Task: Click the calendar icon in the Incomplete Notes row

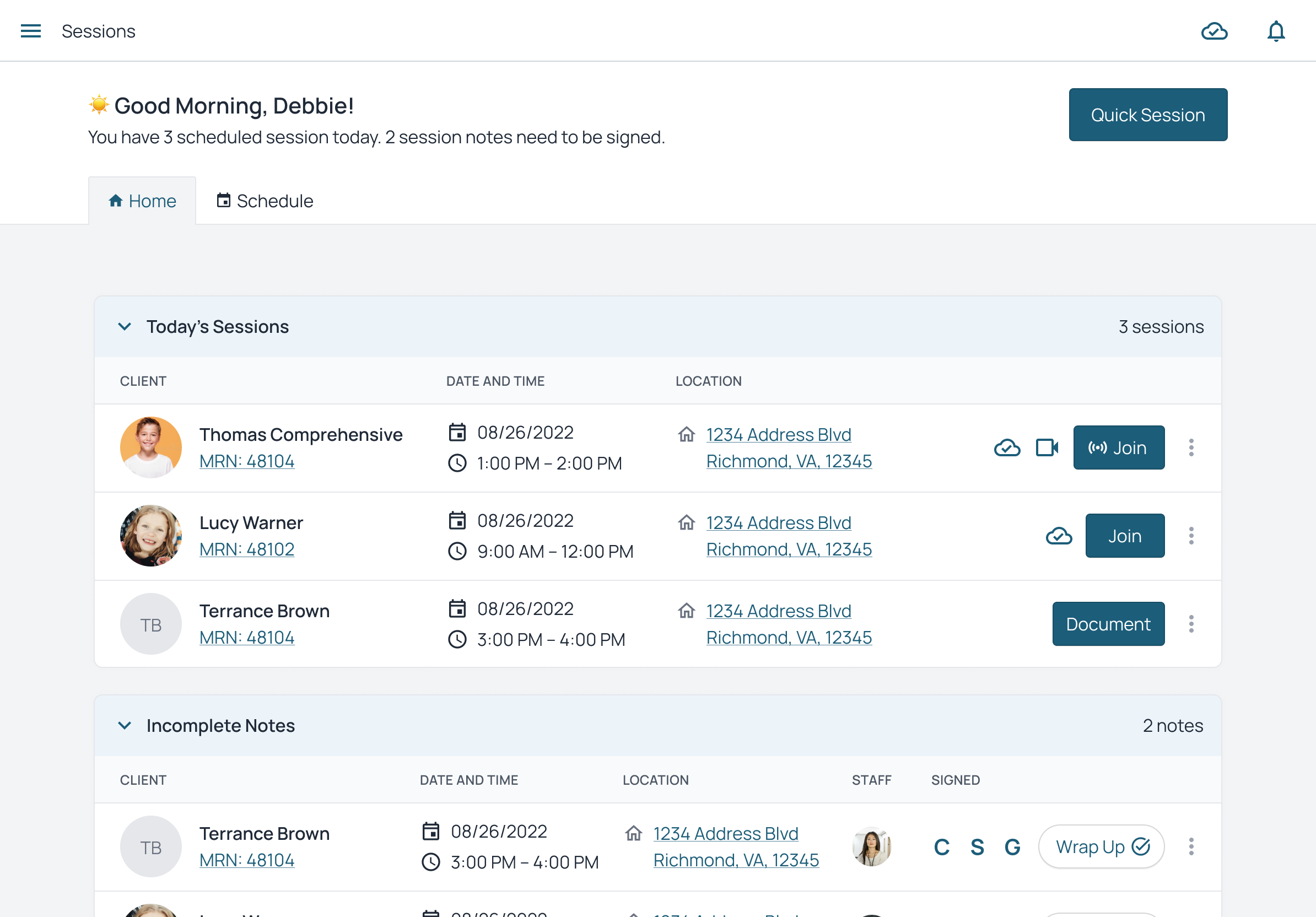Action: (x=430, y=832)
